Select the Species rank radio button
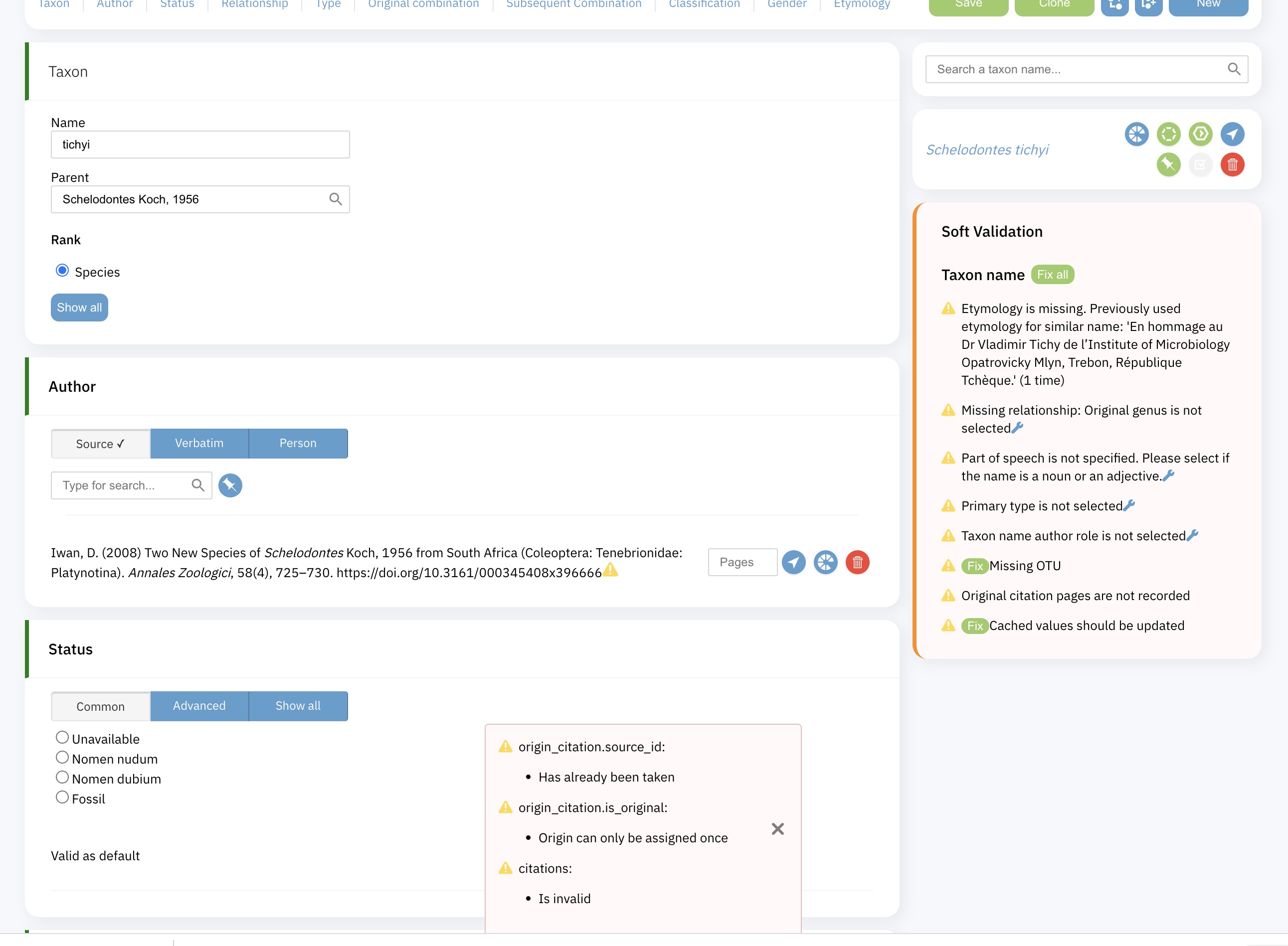This screenshot has height=946, width=1288. point(62,270)
